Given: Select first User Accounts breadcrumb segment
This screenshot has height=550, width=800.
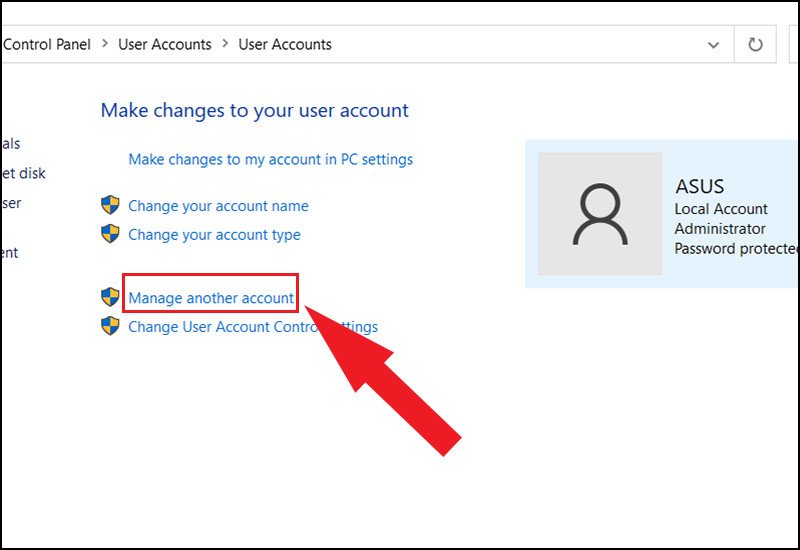Looking at the screenshot, I should pos(165,44).
